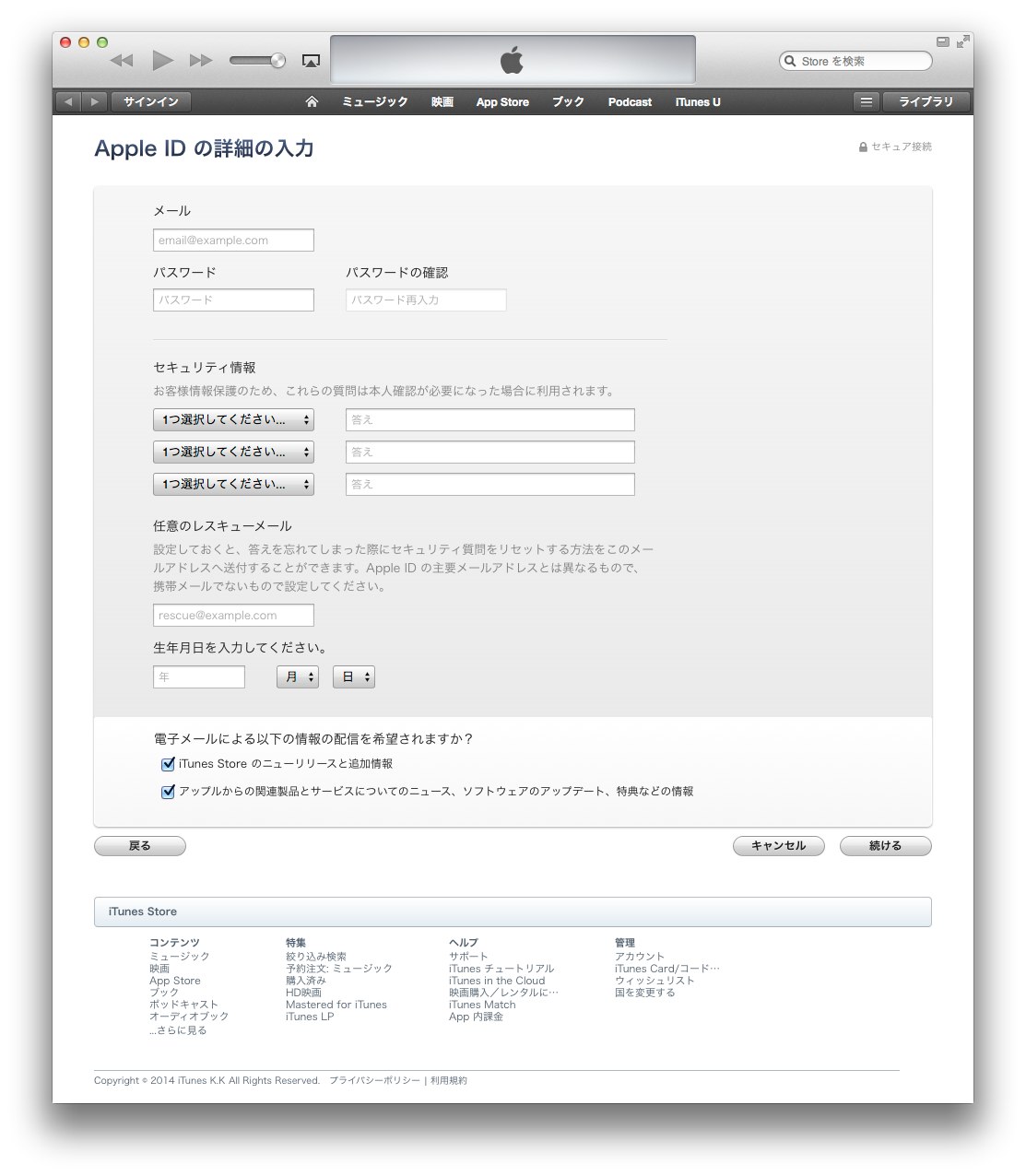This screenshot has width=1026, height=1176.
Task: Focus the パスワード再入力 field
Action: coord(426,300)
